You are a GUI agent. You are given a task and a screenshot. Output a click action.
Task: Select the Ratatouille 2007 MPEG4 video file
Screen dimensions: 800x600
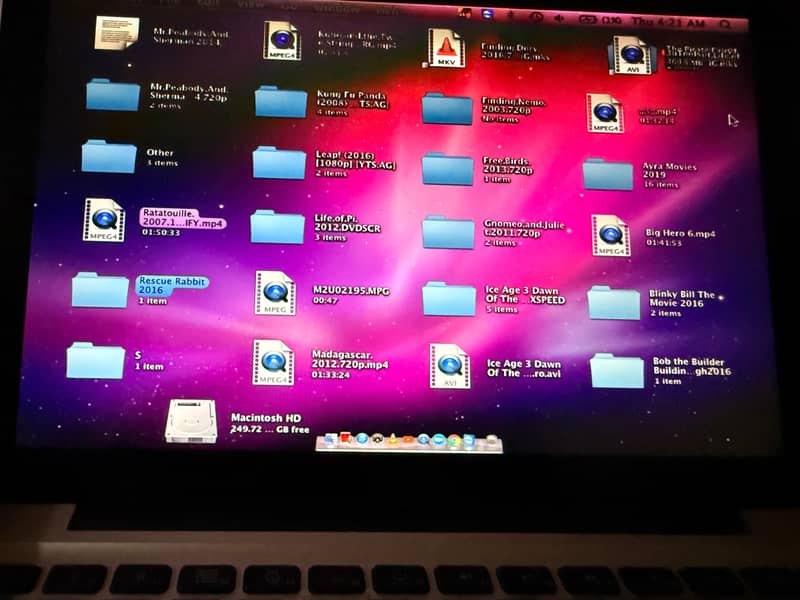pyautogui.click(x=104, y=220)
